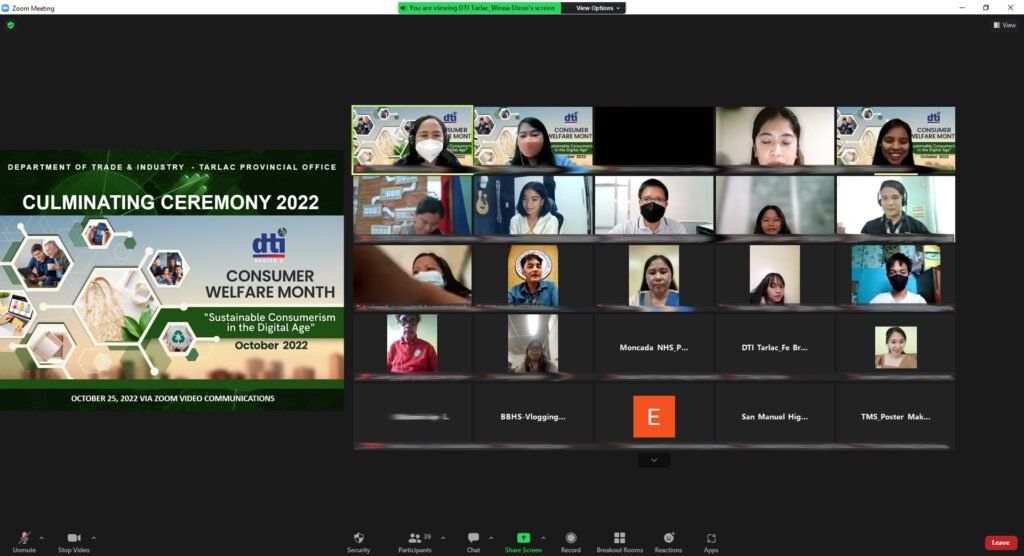Select TMS_Poster Mak... participant tile
1024x556 pixels.
click(895, 416)
